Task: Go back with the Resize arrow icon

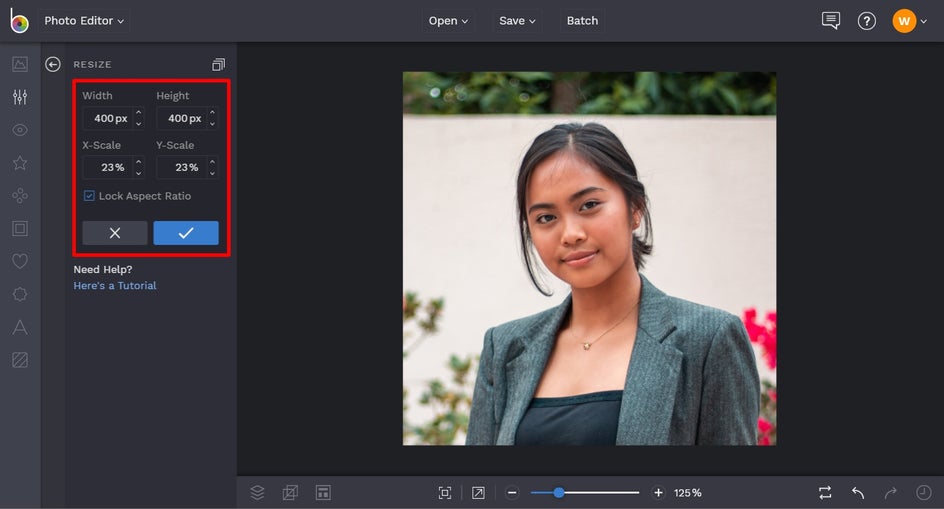Action: click(53, 64)
